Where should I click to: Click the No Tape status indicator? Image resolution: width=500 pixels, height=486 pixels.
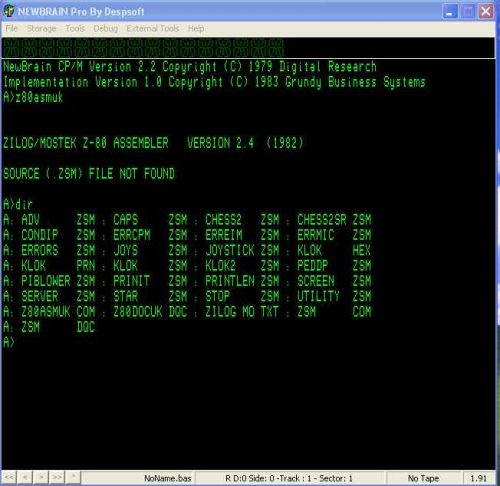(423, 478)
